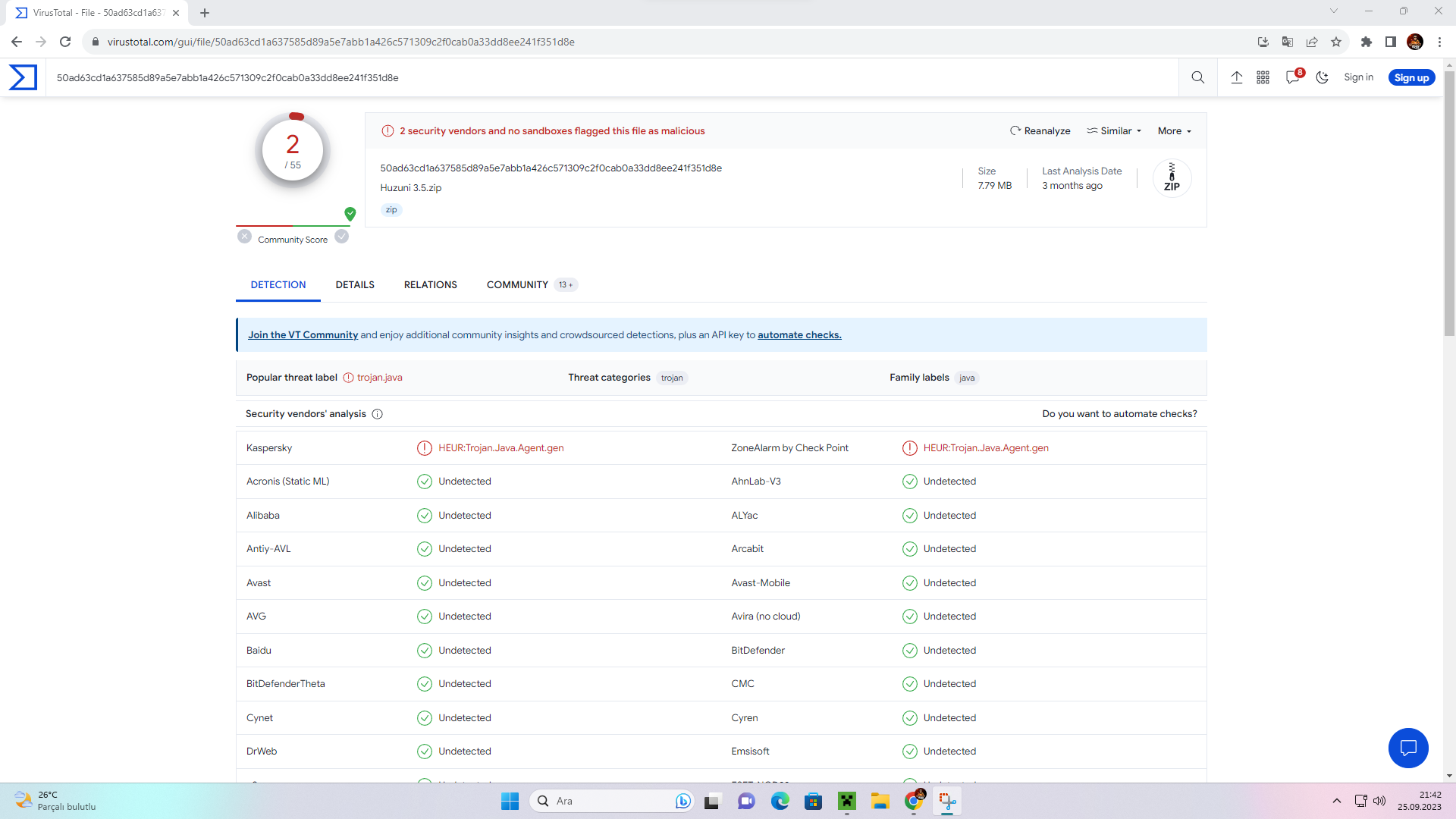Open browser extensions puzzle icon
Screen dimensions: 1456x819
tap(1367, 42)
